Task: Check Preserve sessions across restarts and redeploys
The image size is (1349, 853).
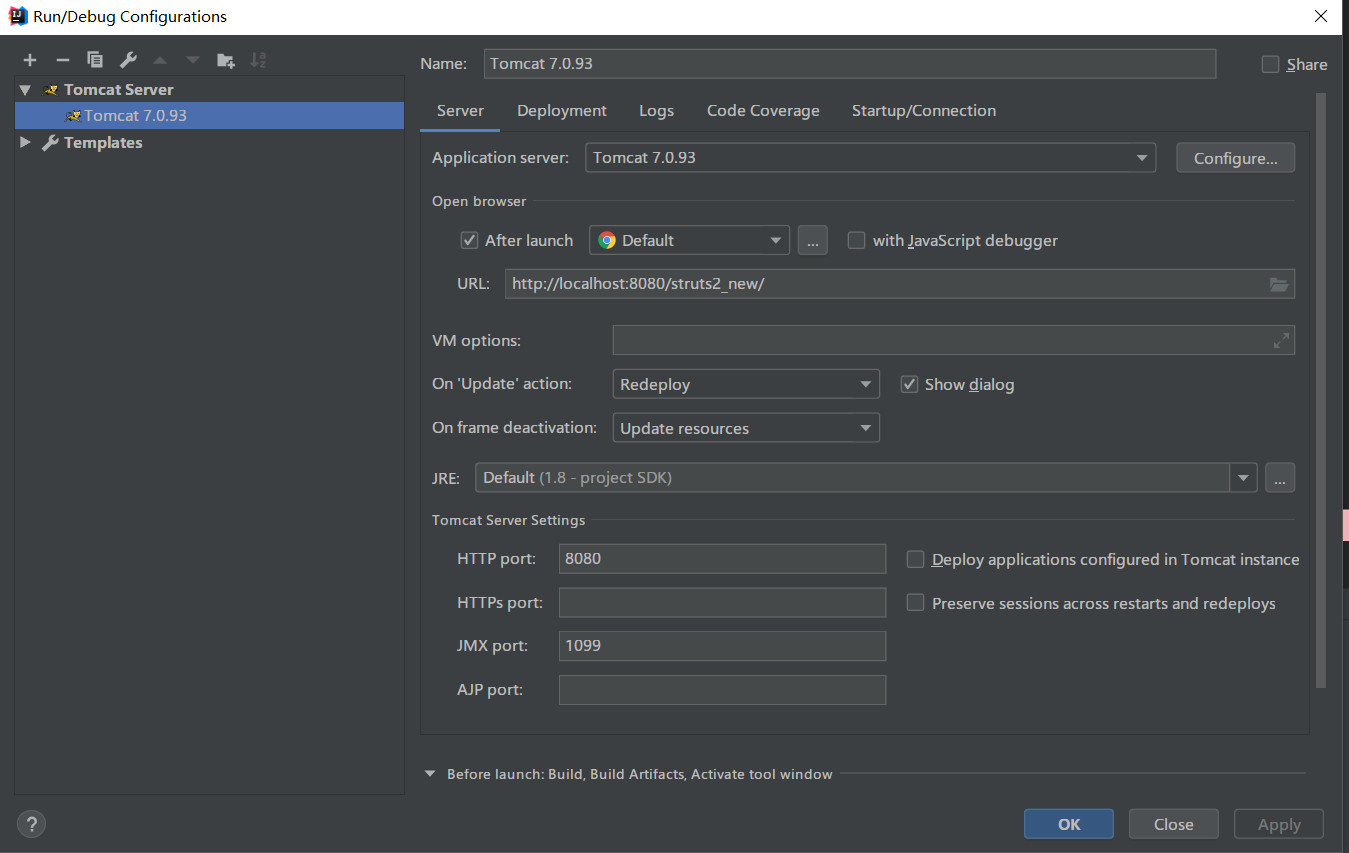Action: pos(915,603)
